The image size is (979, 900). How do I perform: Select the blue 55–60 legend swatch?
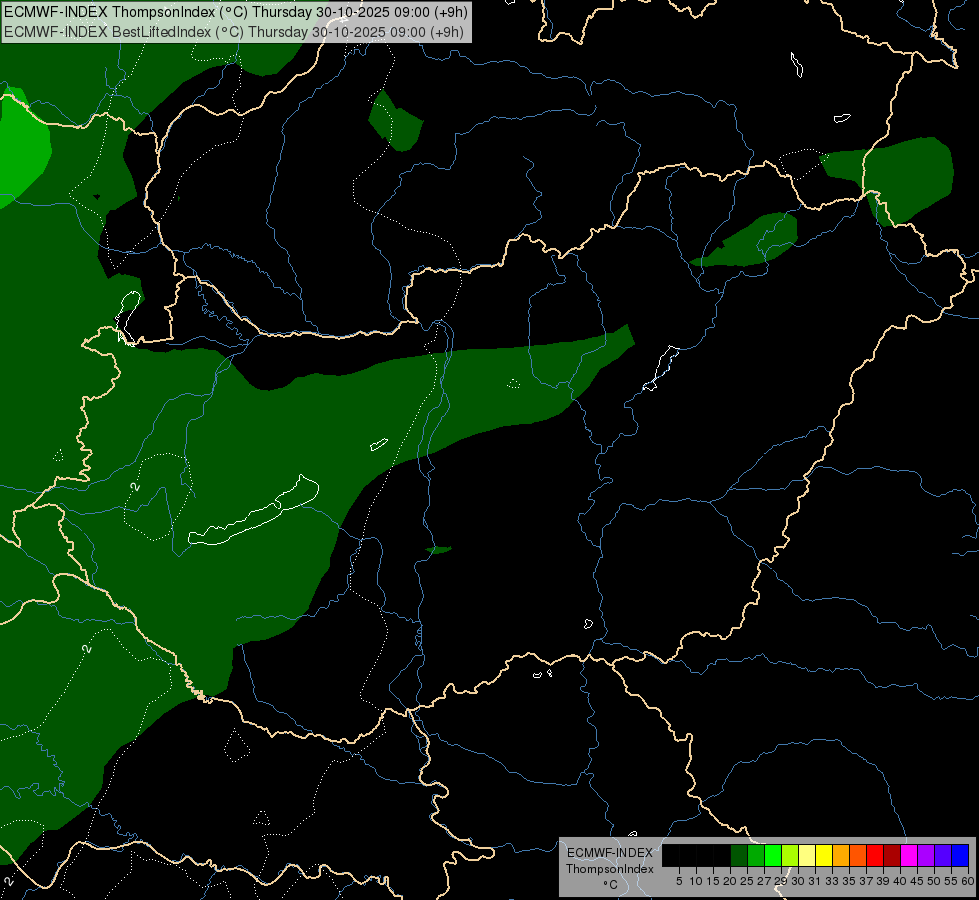(960, 855)
